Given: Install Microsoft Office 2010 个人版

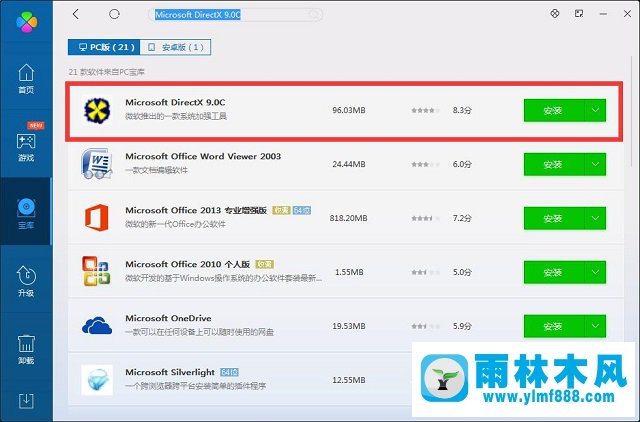Looking at the screenshot, I should pyautogui.click(x=554, y=272).
